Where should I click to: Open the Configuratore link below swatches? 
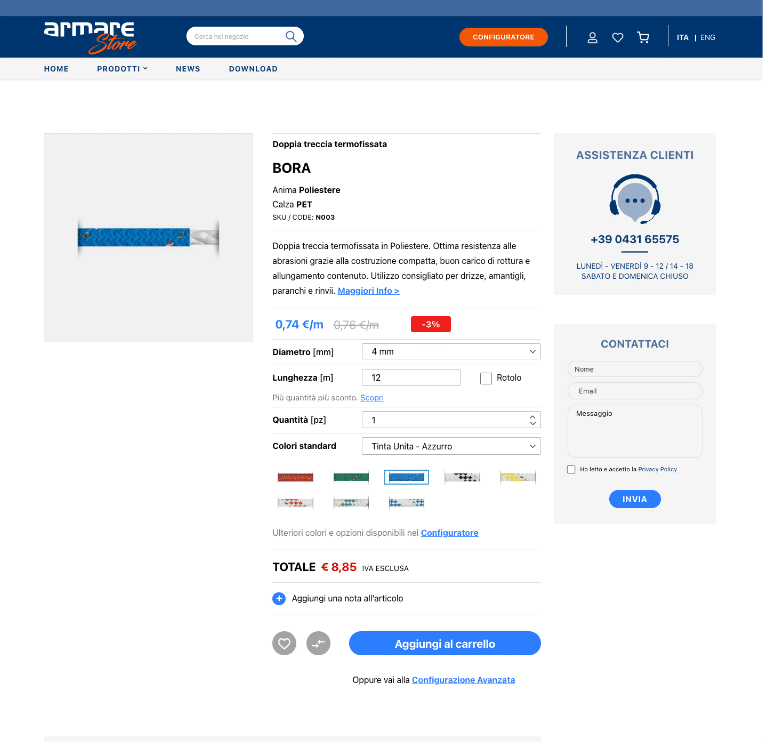[450, 533]
